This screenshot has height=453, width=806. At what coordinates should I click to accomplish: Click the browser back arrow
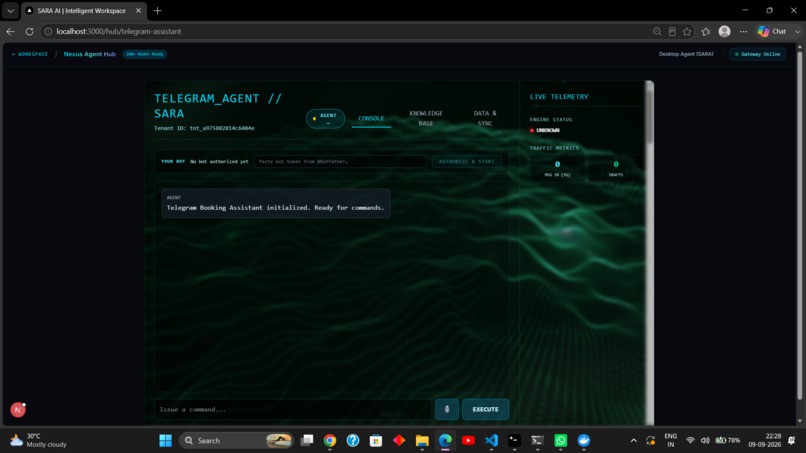(10, 31)
